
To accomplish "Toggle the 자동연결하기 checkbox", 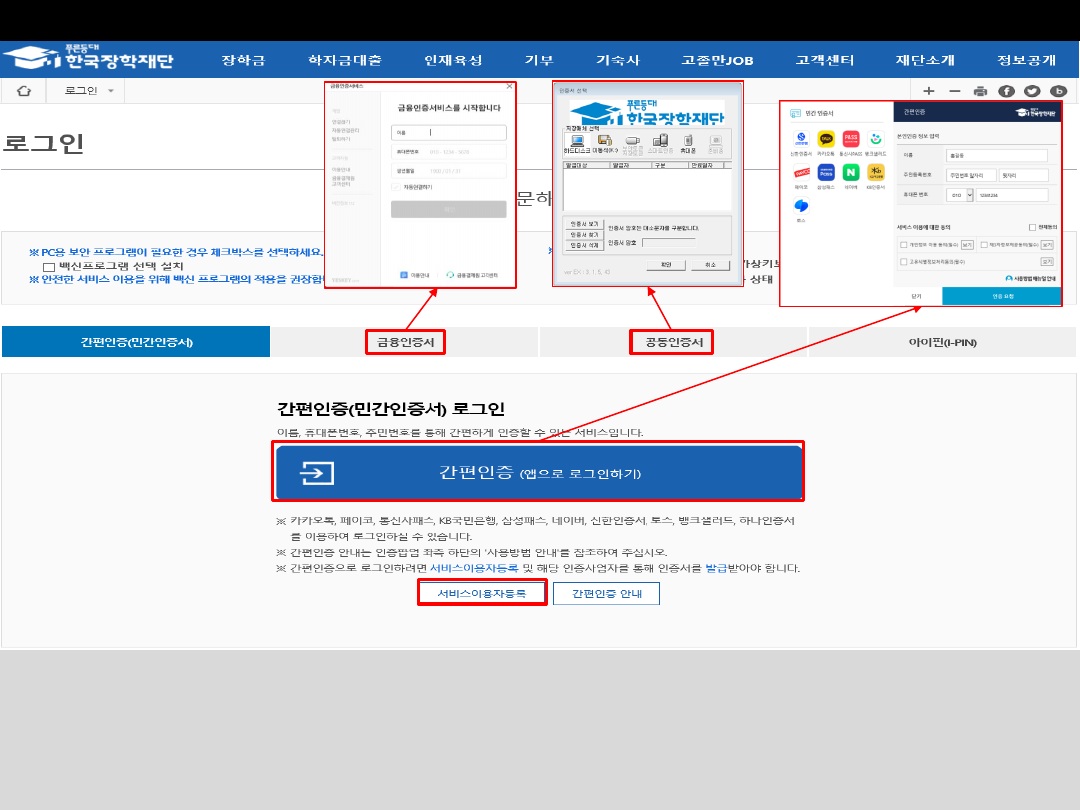I will 396,186.
